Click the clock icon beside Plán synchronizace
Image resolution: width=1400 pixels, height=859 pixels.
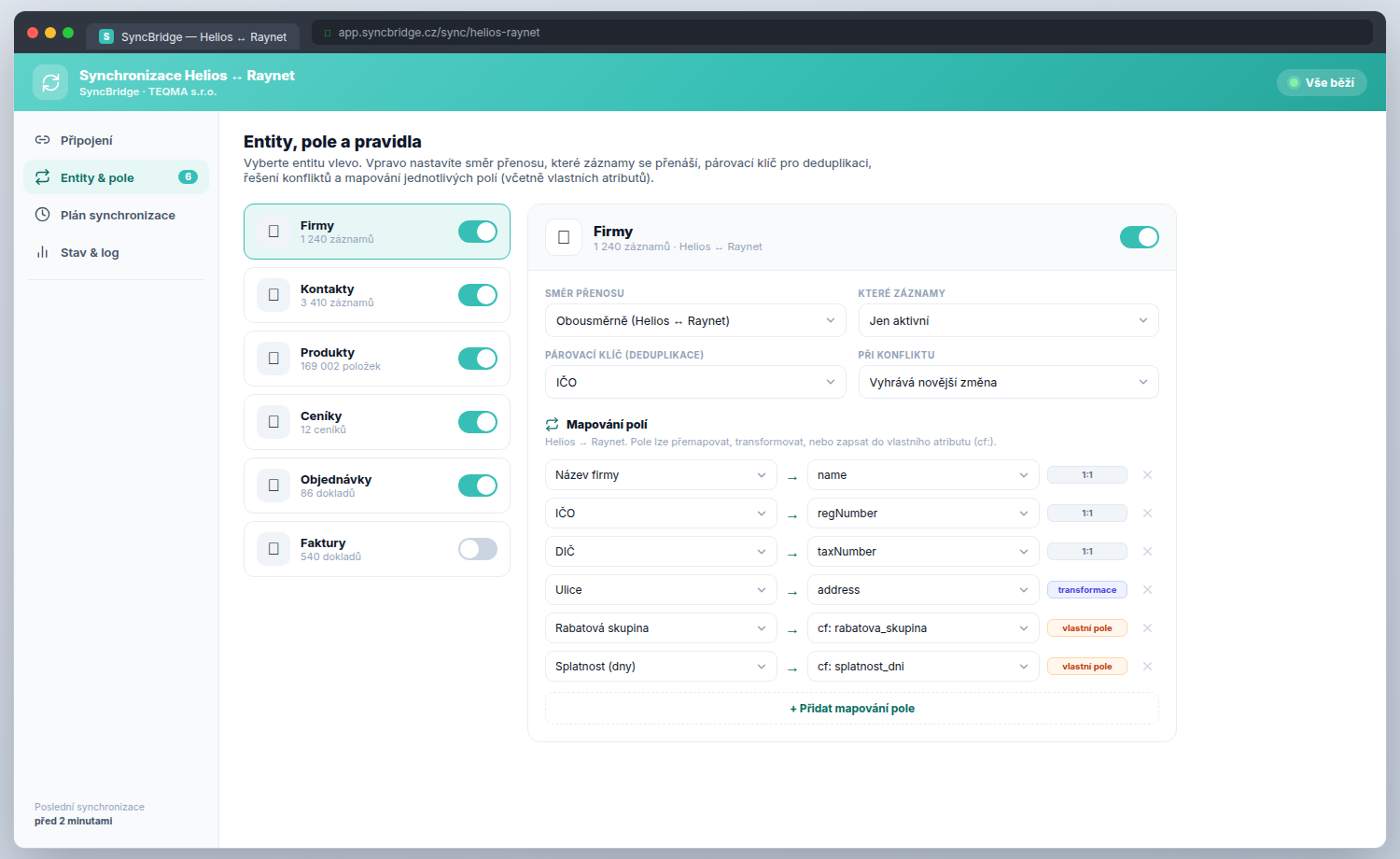(x=42, y=215)
